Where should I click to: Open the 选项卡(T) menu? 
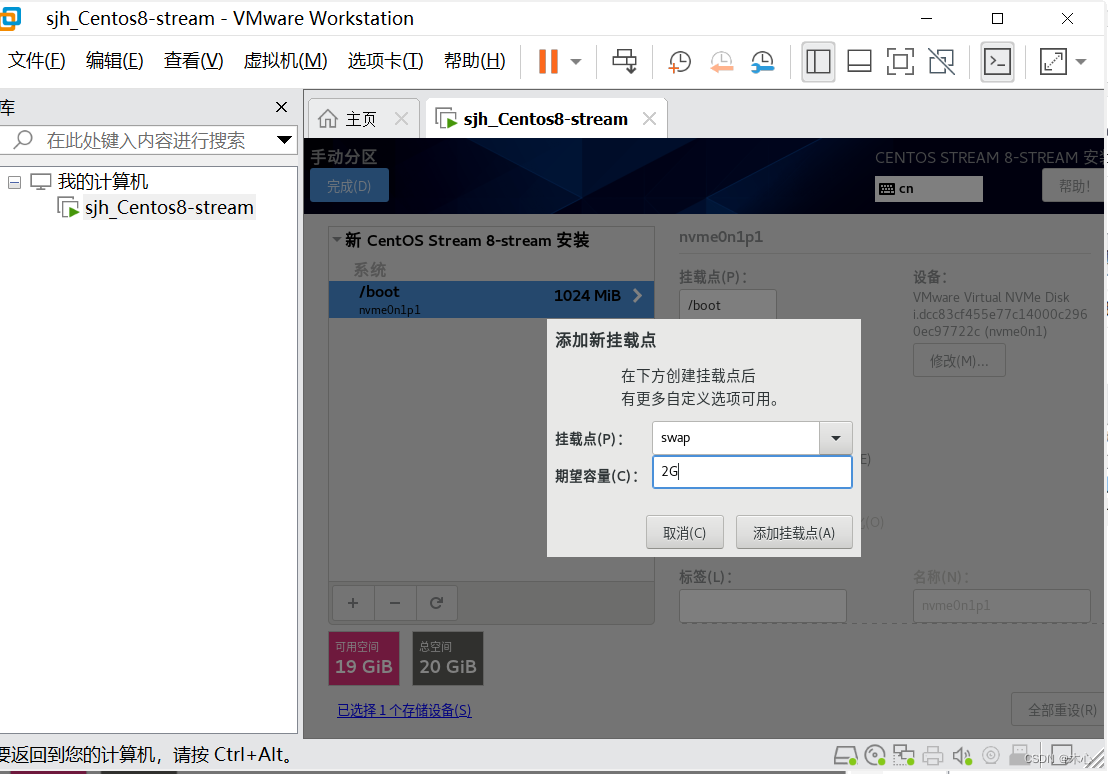click(385, 61)
